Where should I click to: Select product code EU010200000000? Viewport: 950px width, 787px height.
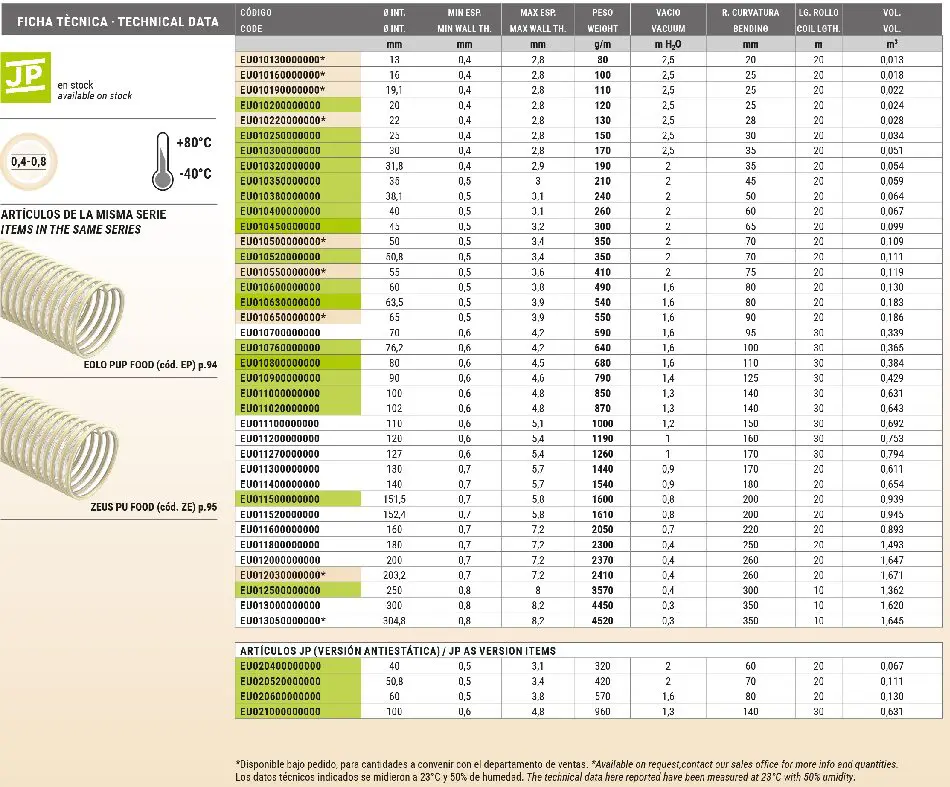(x=281, y=105)
